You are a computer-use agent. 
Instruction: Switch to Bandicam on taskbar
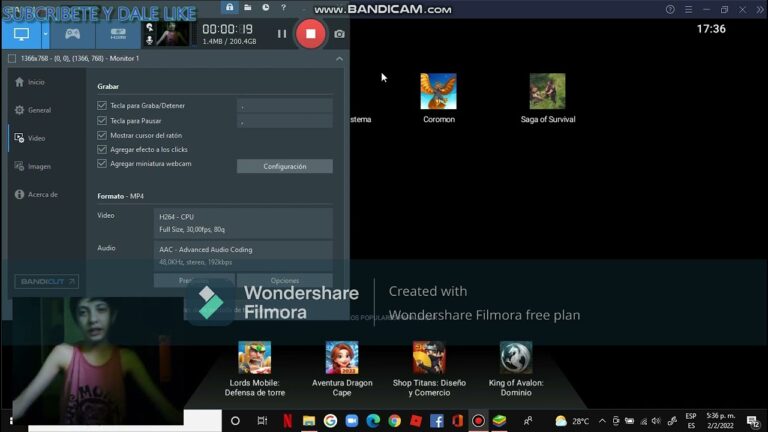coord(478,421)
